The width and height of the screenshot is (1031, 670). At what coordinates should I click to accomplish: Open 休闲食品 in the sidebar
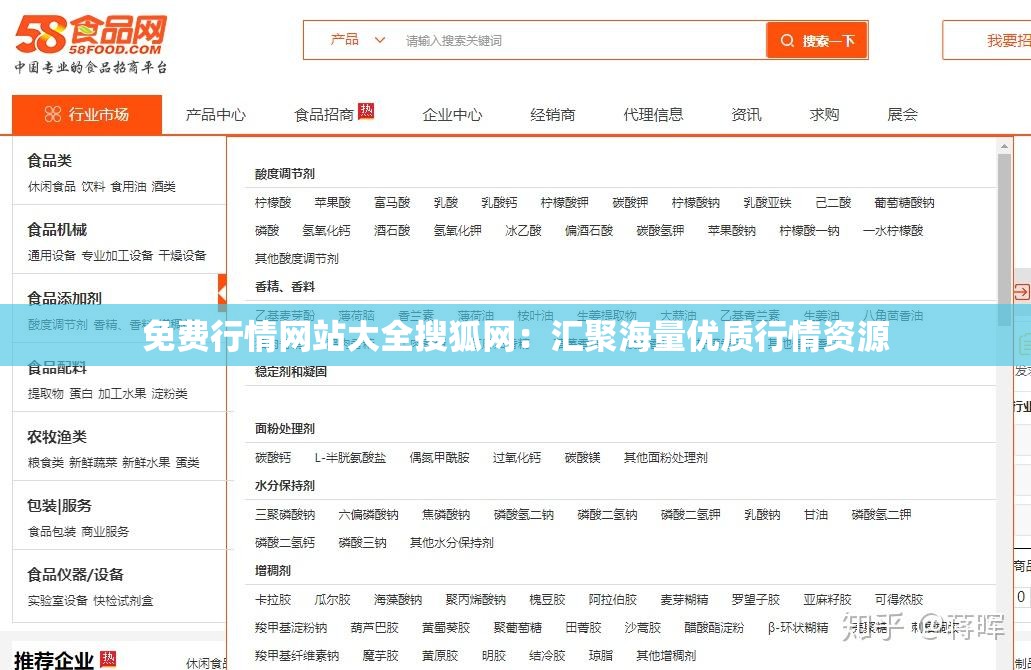click(51, 187)
